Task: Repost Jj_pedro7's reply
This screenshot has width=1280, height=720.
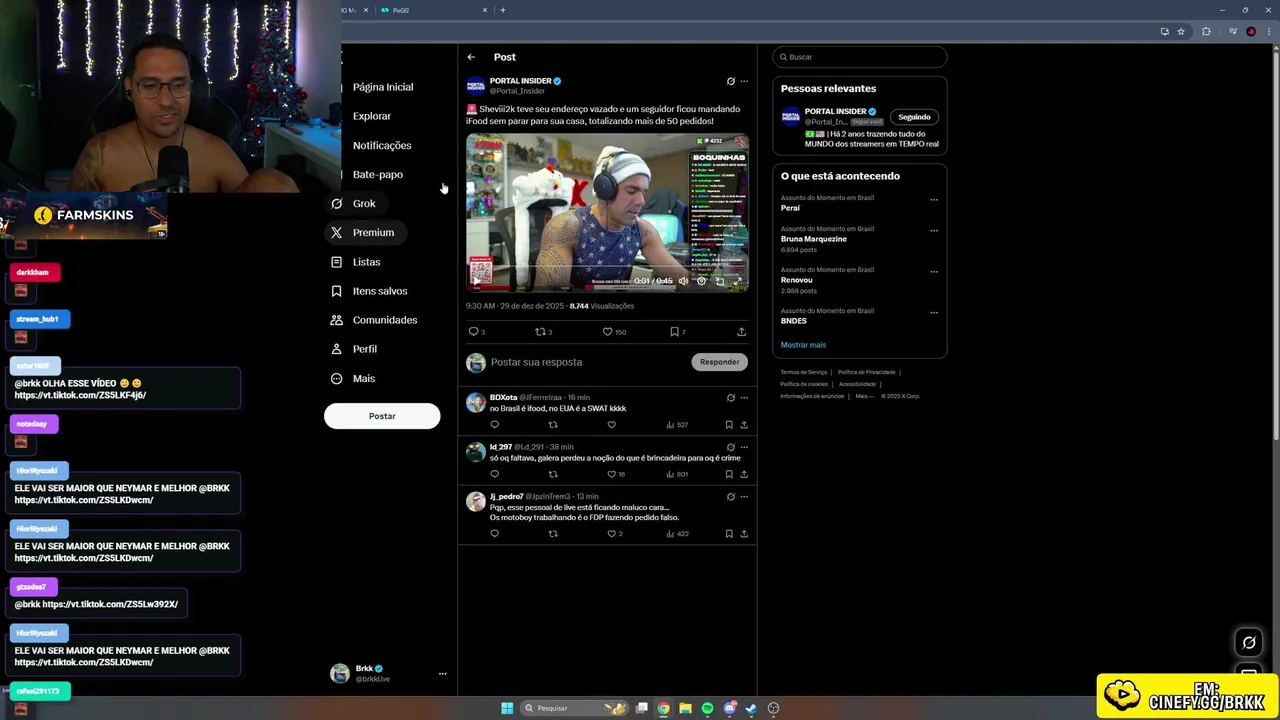Action: pyautogui.click(x=553, y=534)
